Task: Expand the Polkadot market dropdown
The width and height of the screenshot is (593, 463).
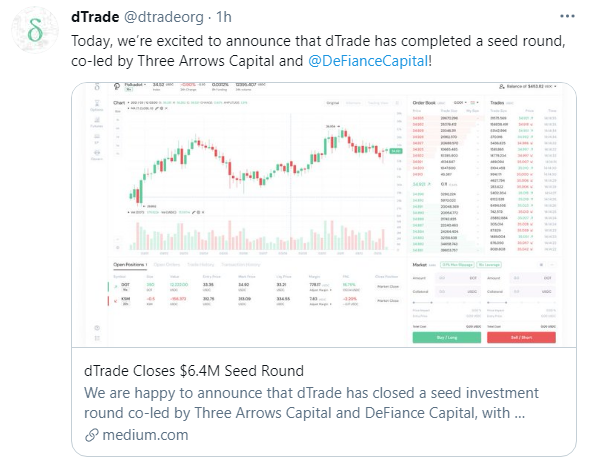Action: (x=135, y=85)
